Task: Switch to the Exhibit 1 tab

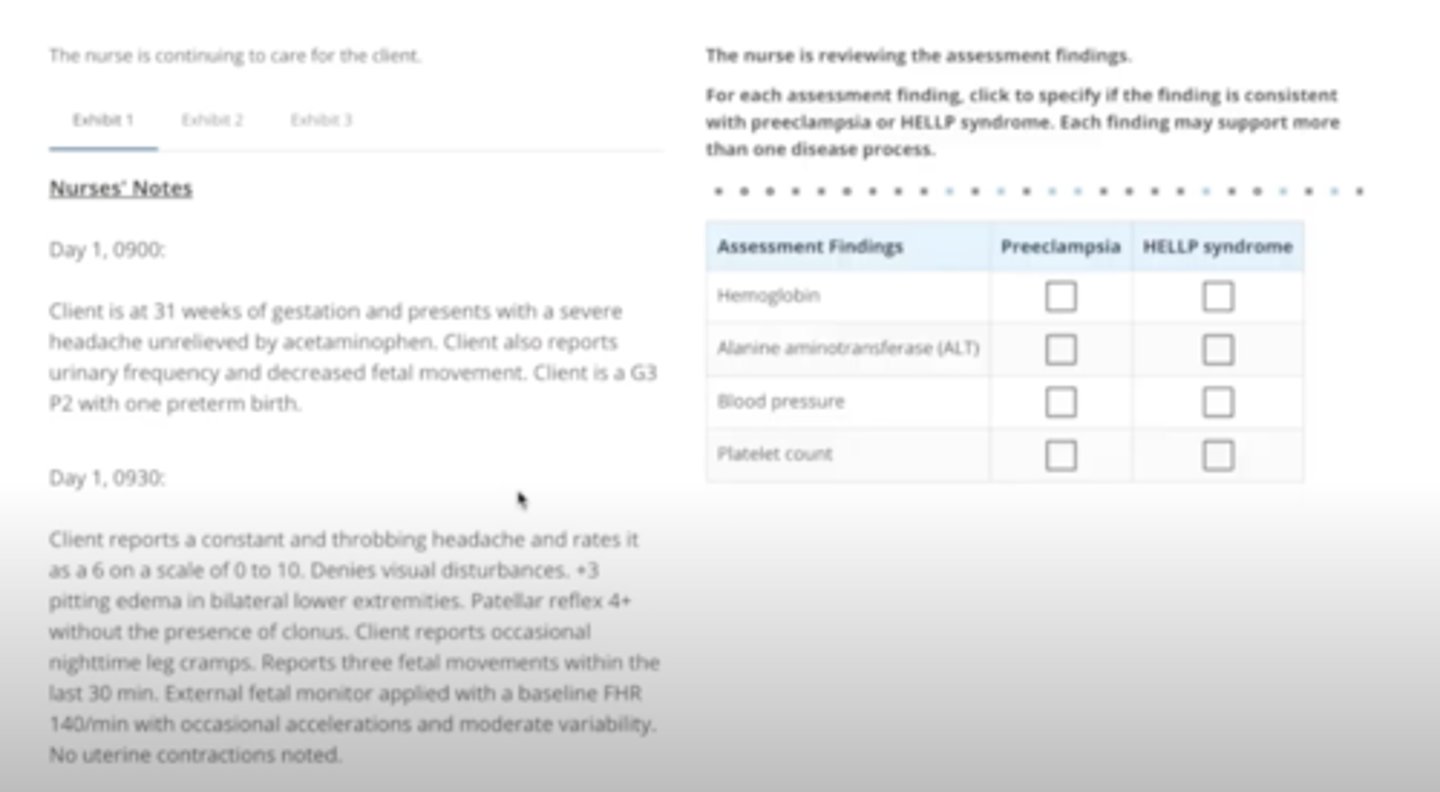Action: coord(103,120)
